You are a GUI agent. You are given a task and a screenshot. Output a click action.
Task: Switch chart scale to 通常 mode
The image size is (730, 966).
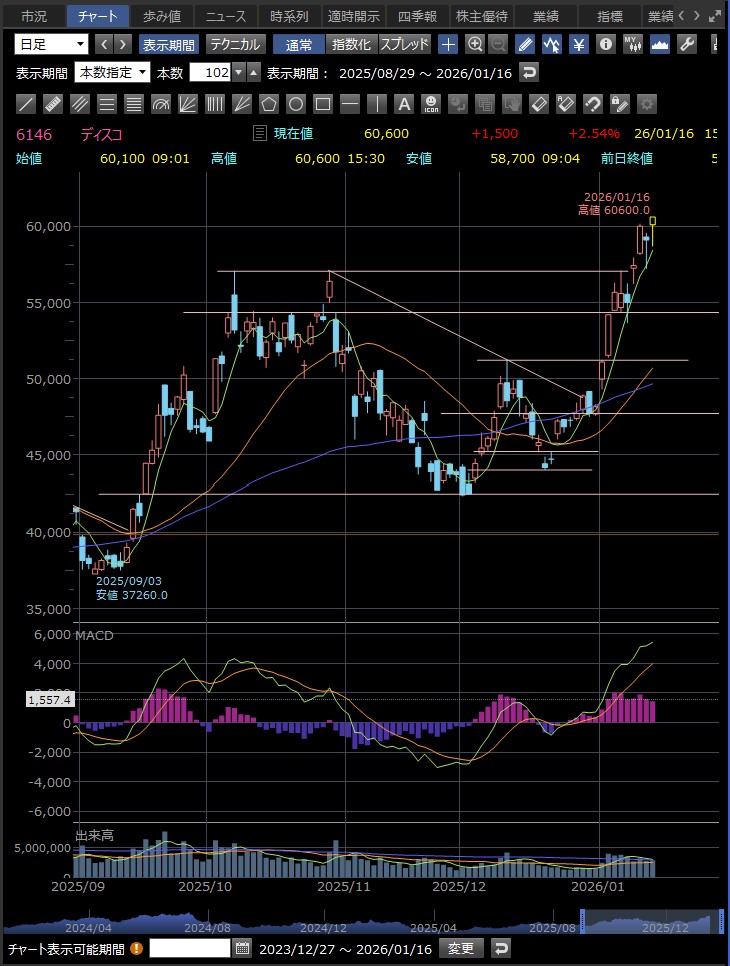[298, 44]
